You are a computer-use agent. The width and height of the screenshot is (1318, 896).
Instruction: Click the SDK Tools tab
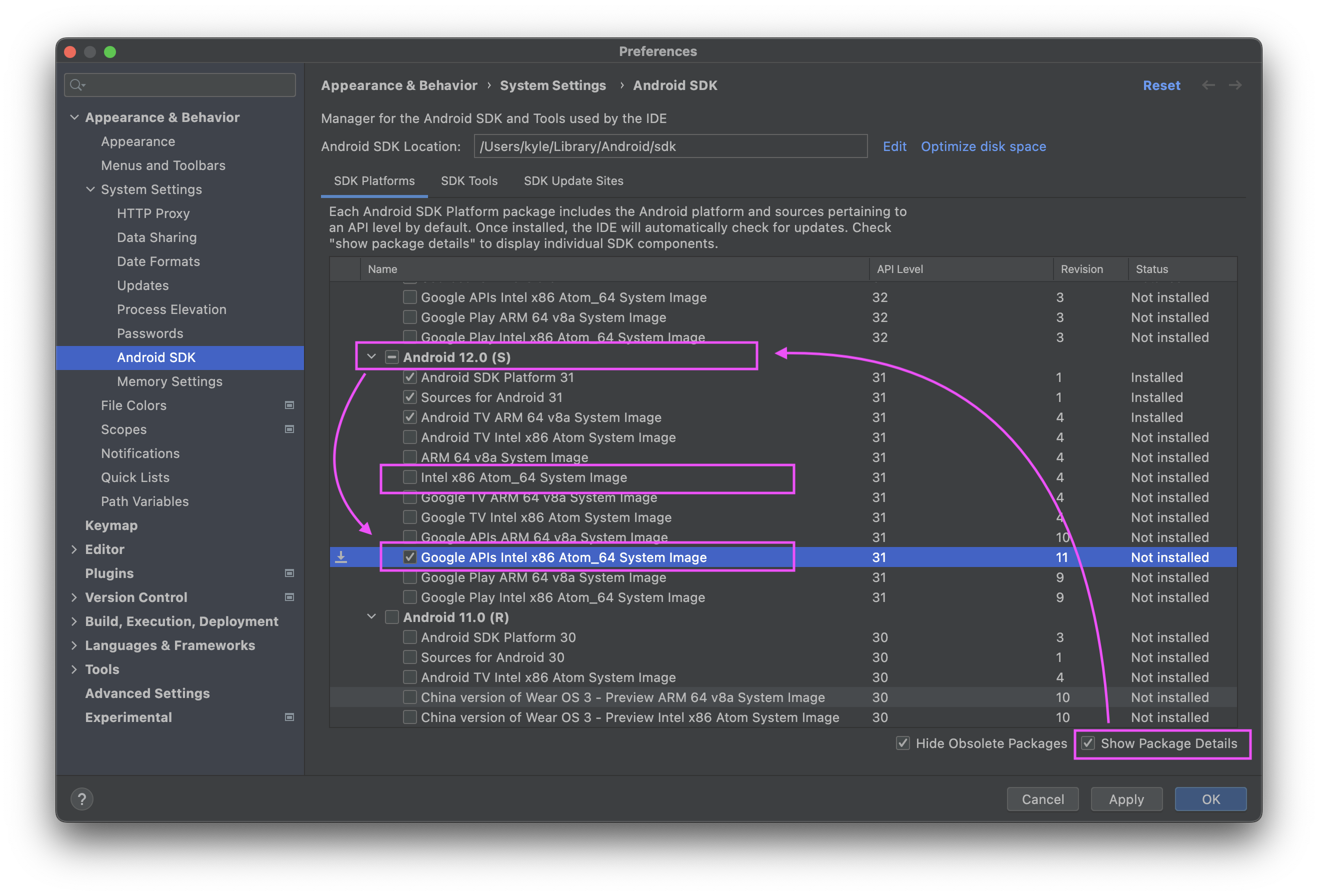click(x=468, y=181)
